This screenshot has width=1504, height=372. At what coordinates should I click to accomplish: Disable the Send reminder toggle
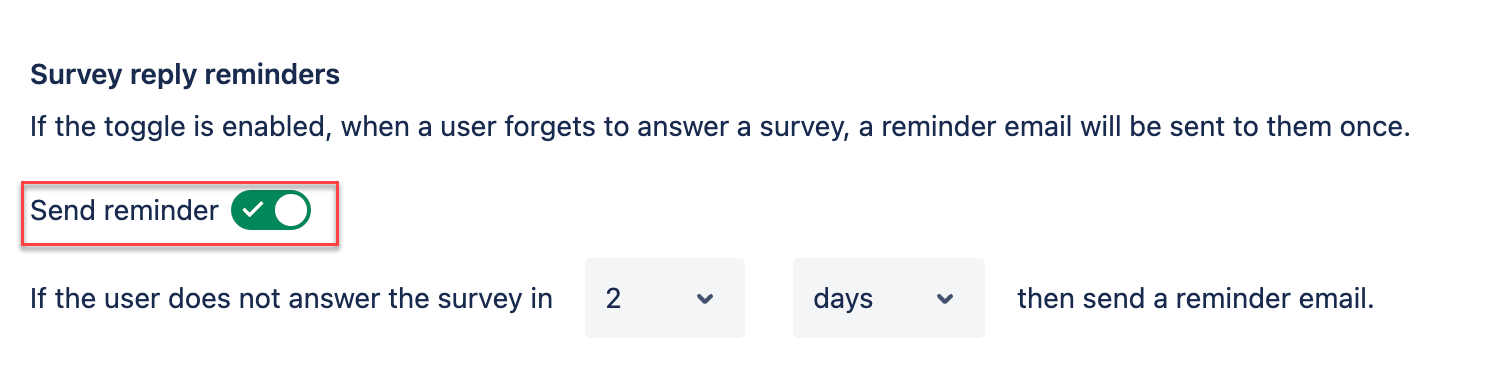[x=271, y=211]
